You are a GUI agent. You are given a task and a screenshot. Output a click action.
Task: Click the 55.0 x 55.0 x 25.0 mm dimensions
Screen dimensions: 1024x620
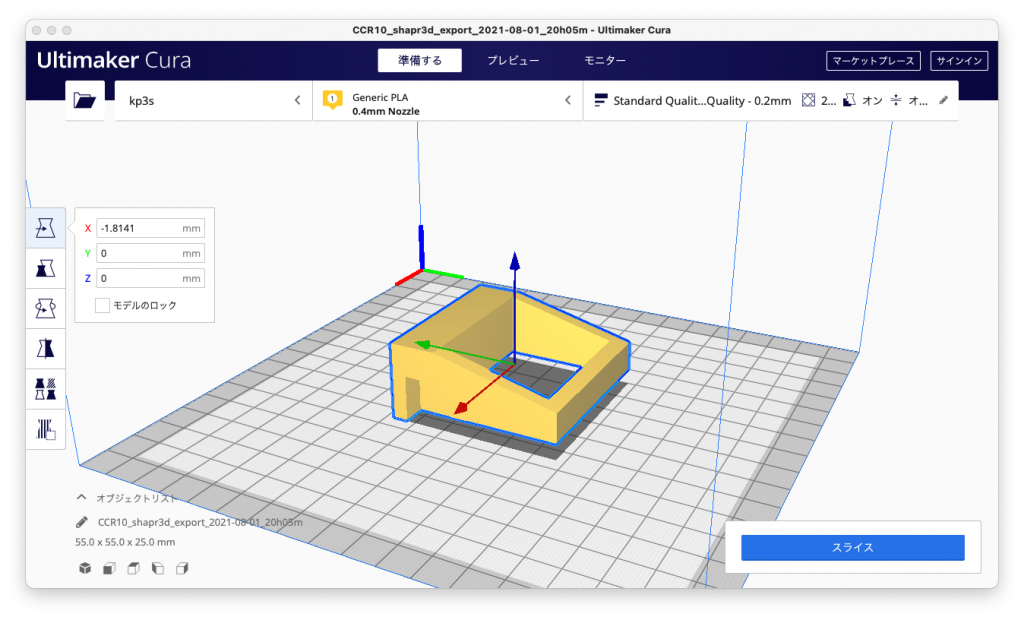125,542
